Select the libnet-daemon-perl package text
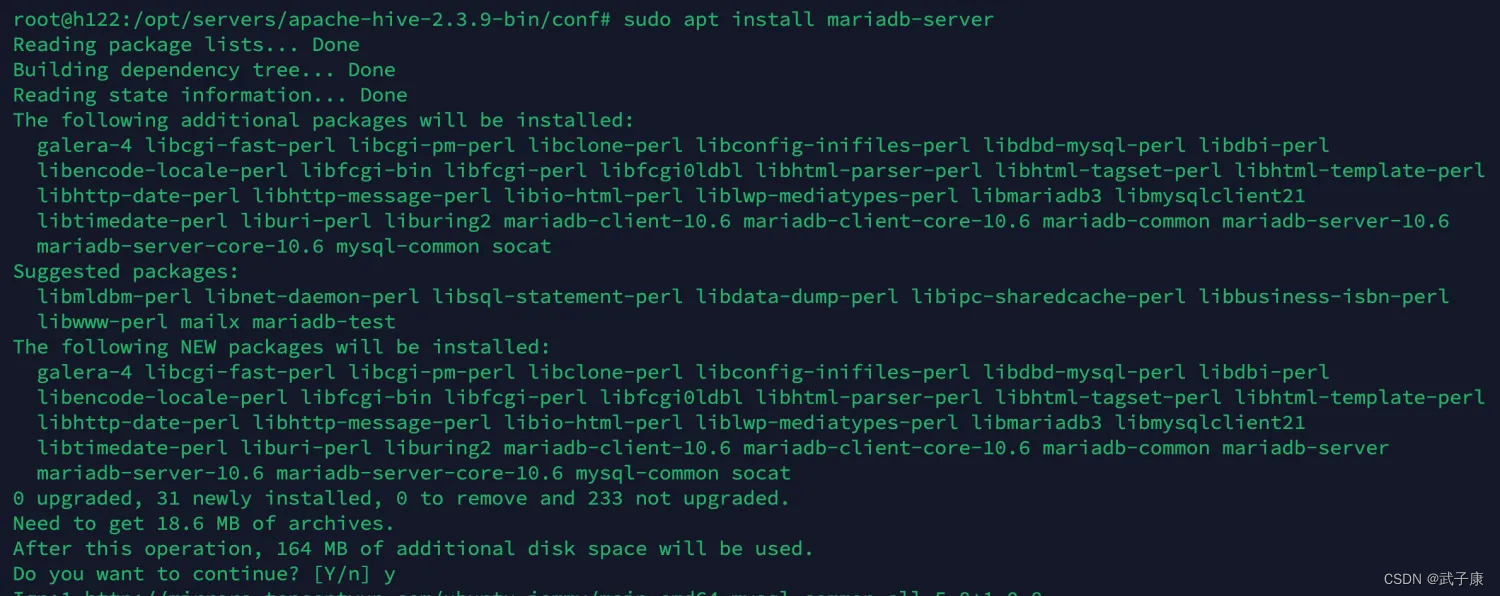The height and width of the screenshot is (596, 1500). pyautogui.click(x=313, y=297)
